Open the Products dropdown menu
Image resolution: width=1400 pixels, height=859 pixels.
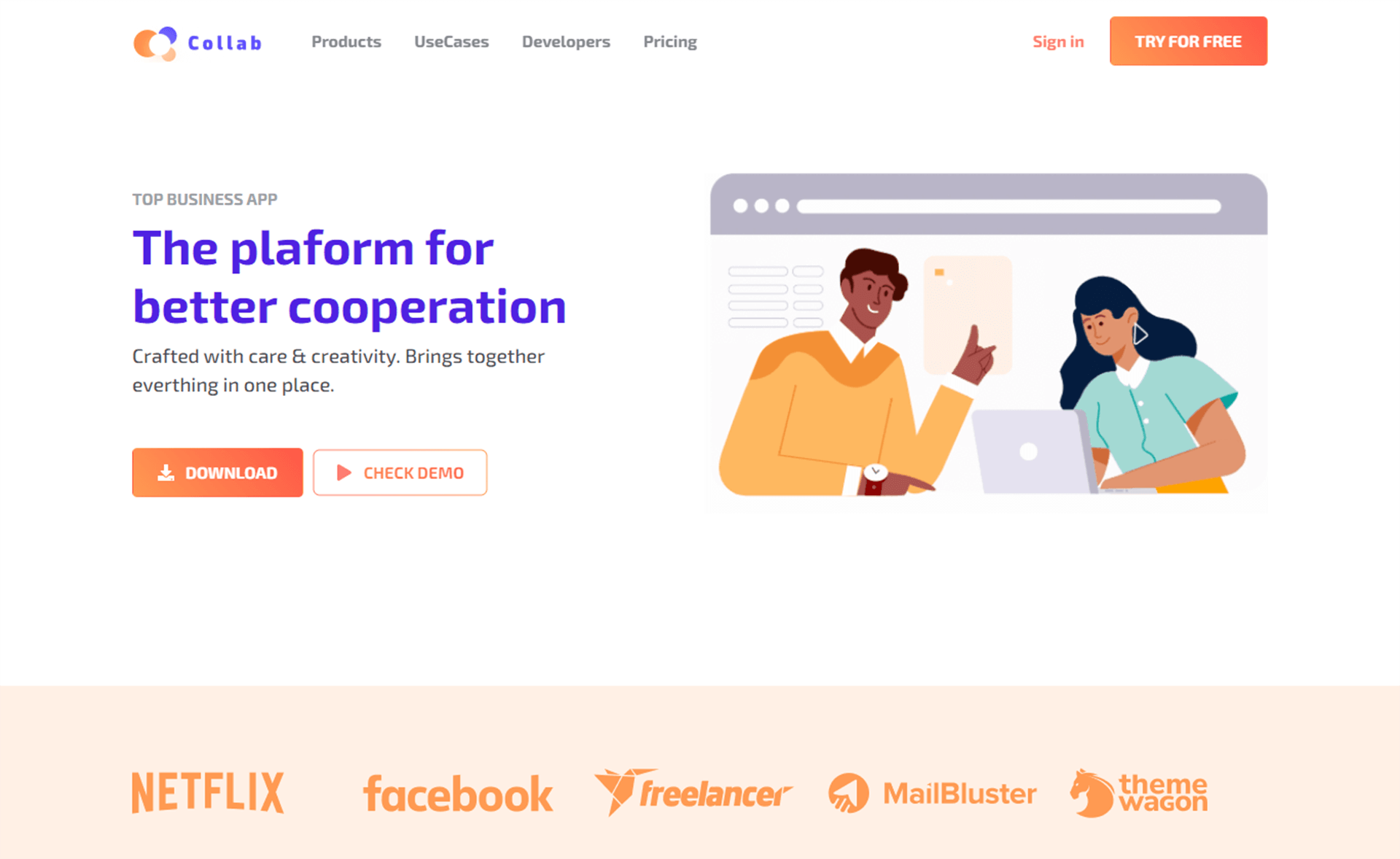[345, 41]
